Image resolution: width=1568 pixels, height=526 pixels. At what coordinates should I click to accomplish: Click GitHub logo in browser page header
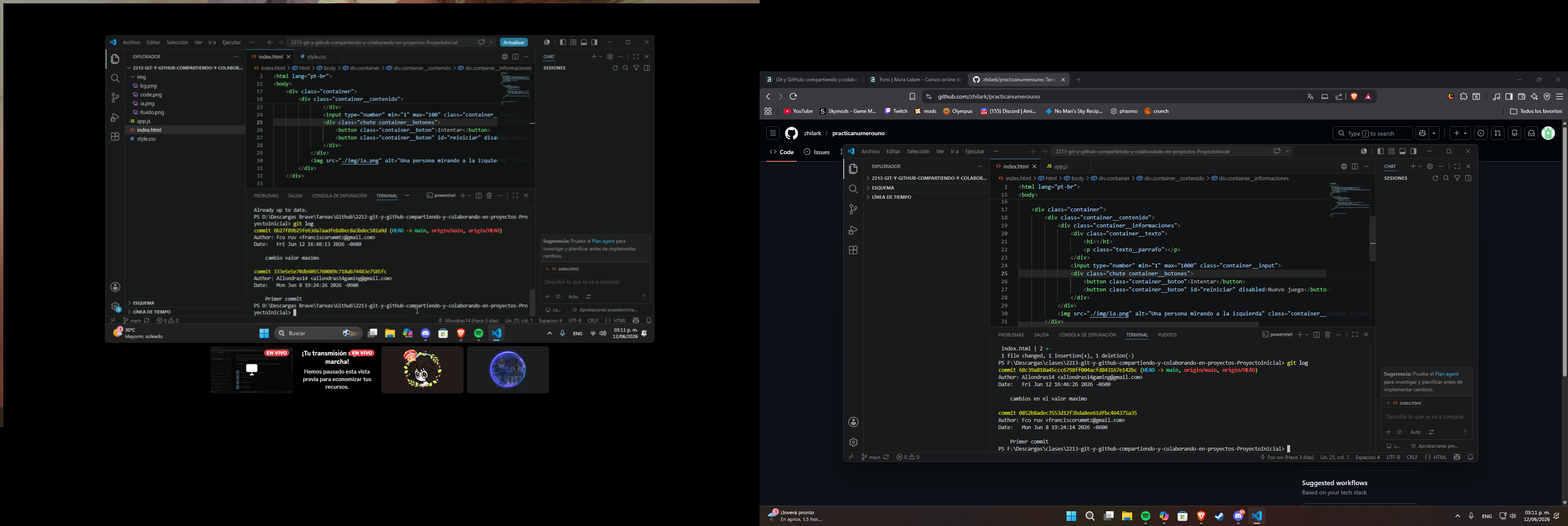pos(791,134)
